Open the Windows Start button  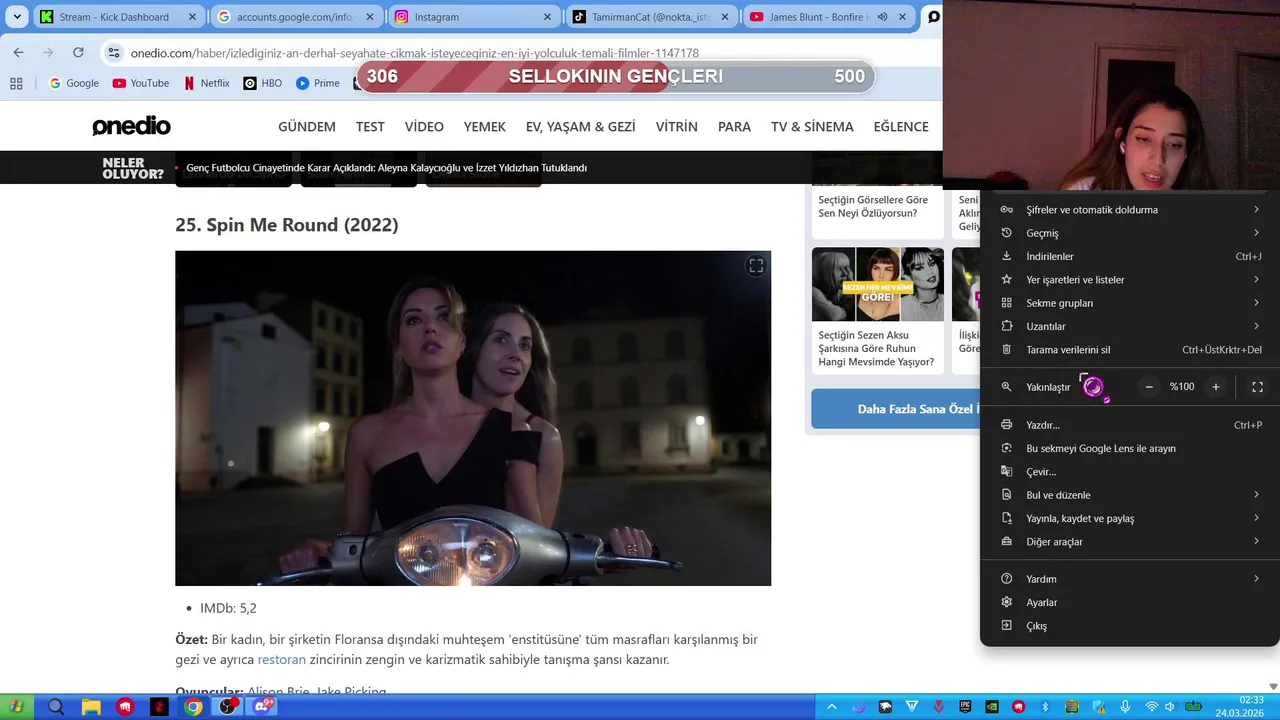tap(16, 707)
